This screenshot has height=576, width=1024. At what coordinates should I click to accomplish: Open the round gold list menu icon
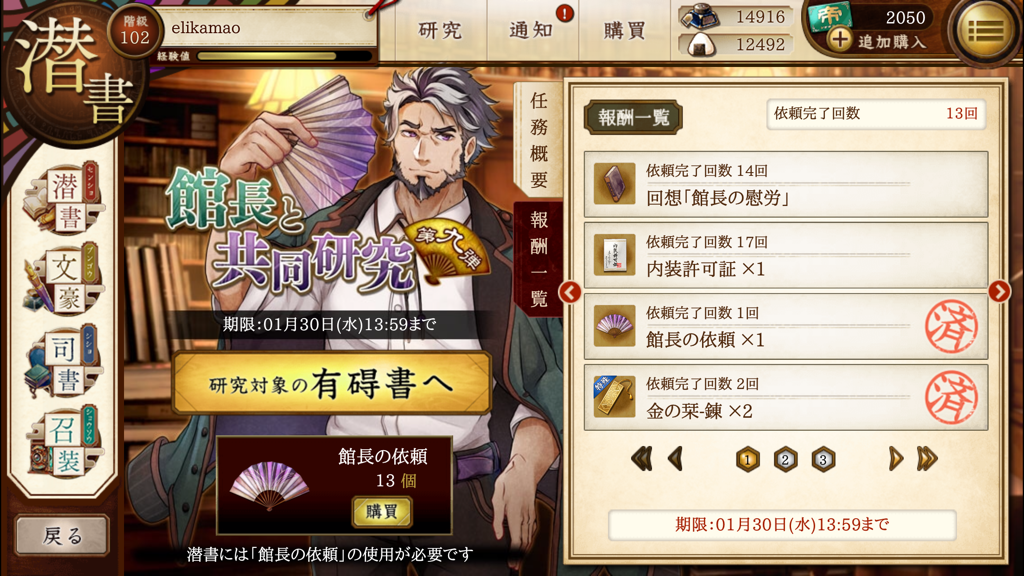tap(985, 29)
